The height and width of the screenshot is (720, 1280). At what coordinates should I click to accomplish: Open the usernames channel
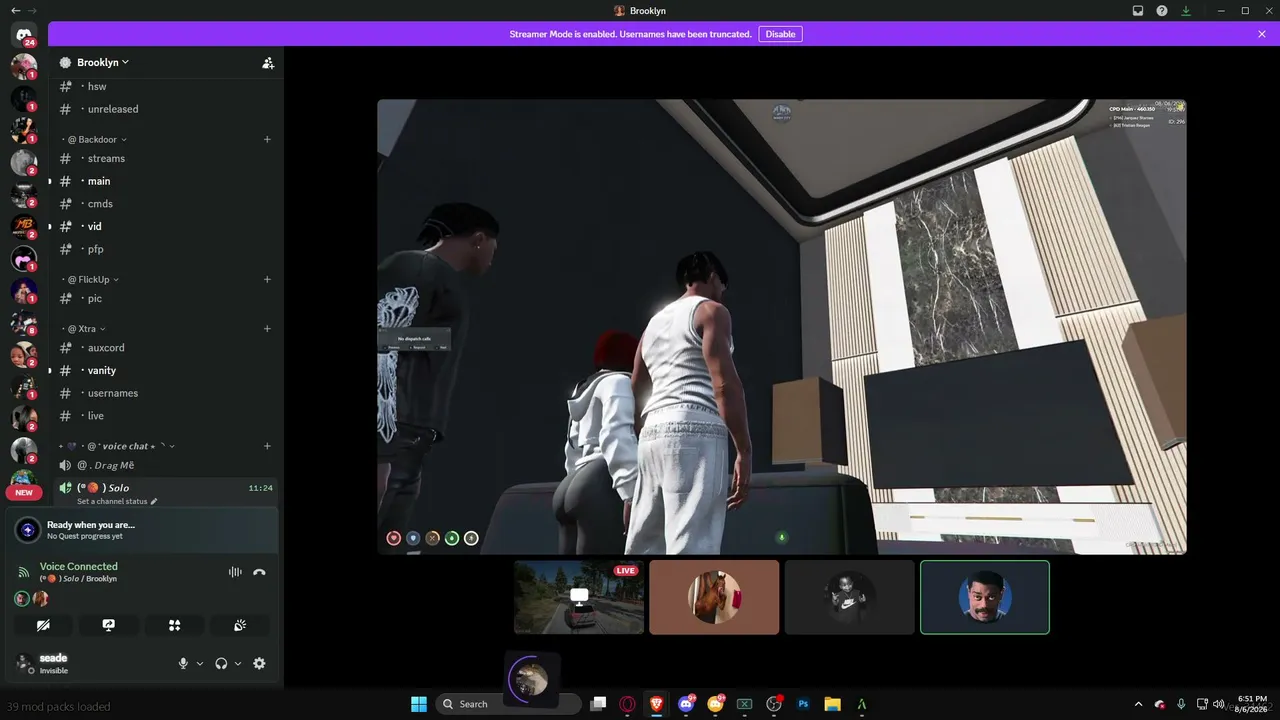(164, 393)
